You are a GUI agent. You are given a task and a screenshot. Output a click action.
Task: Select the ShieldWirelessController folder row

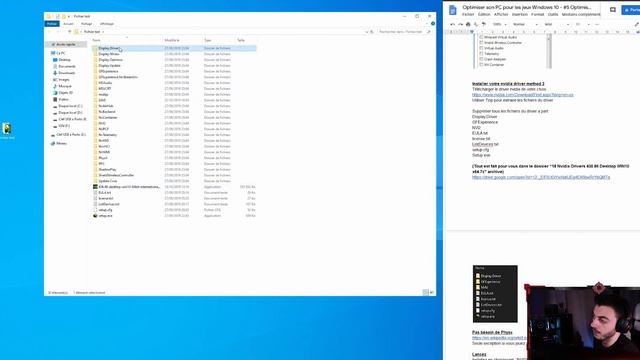click(174, 175)
